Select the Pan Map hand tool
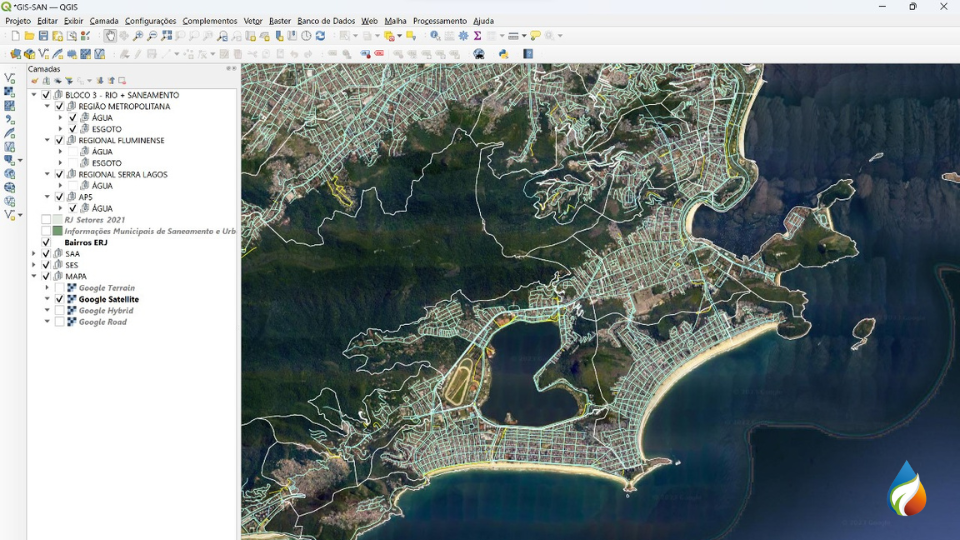960x540 pixels. pyautogui.click(x=110, y=36)
